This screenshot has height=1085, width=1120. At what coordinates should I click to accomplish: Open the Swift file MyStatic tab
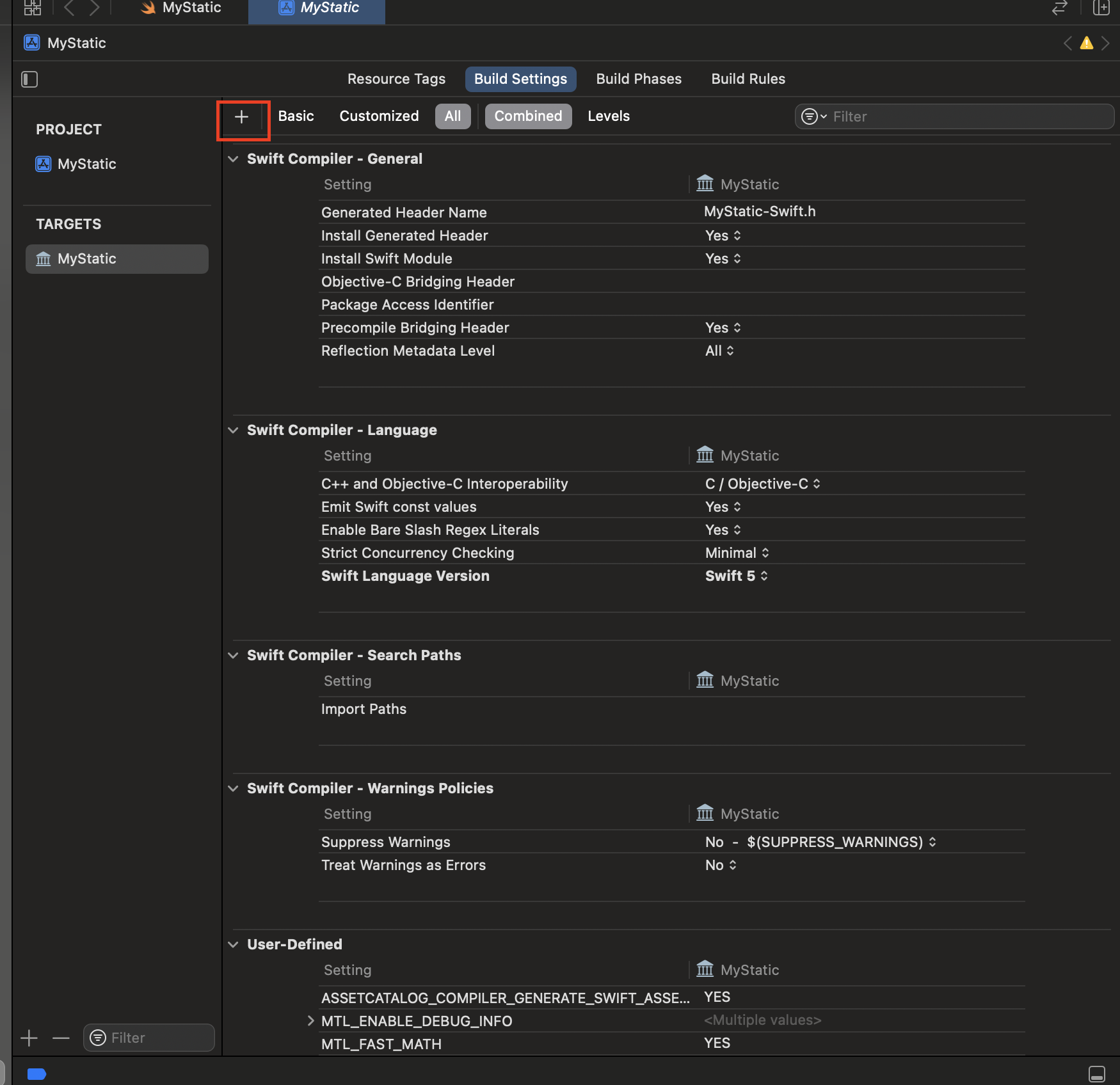pos(180,8)
